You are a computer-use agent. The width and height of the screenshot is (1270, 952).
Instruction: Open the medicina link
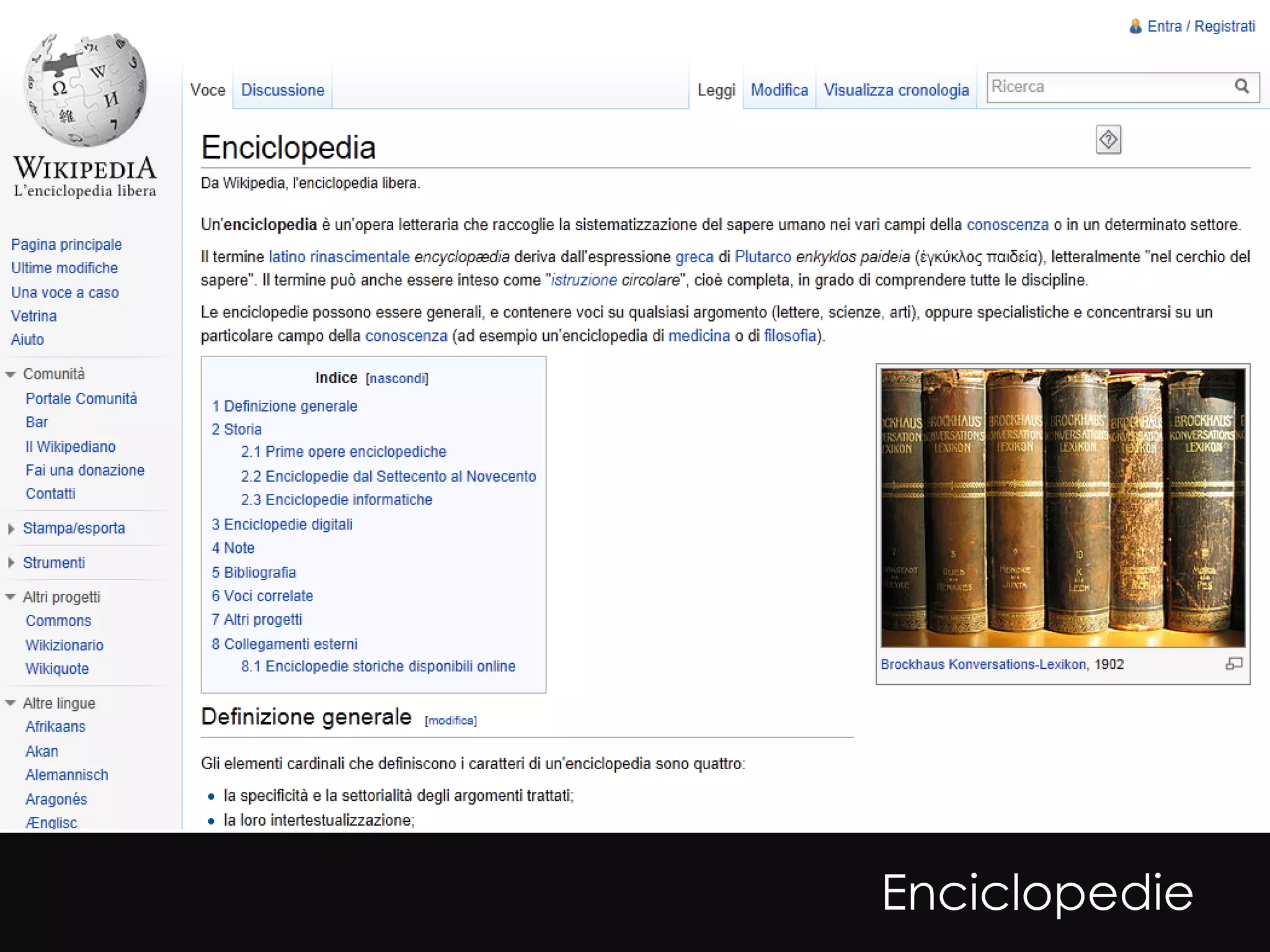(699, 336)
